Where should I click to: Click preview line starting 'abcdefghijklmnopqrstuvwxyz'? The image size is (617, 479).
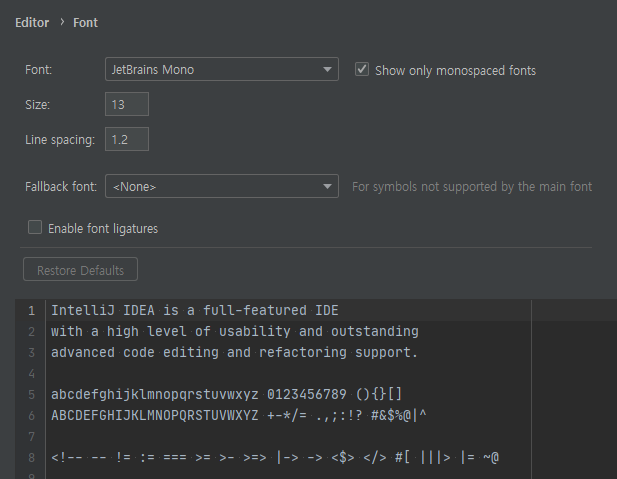(227, 394)
